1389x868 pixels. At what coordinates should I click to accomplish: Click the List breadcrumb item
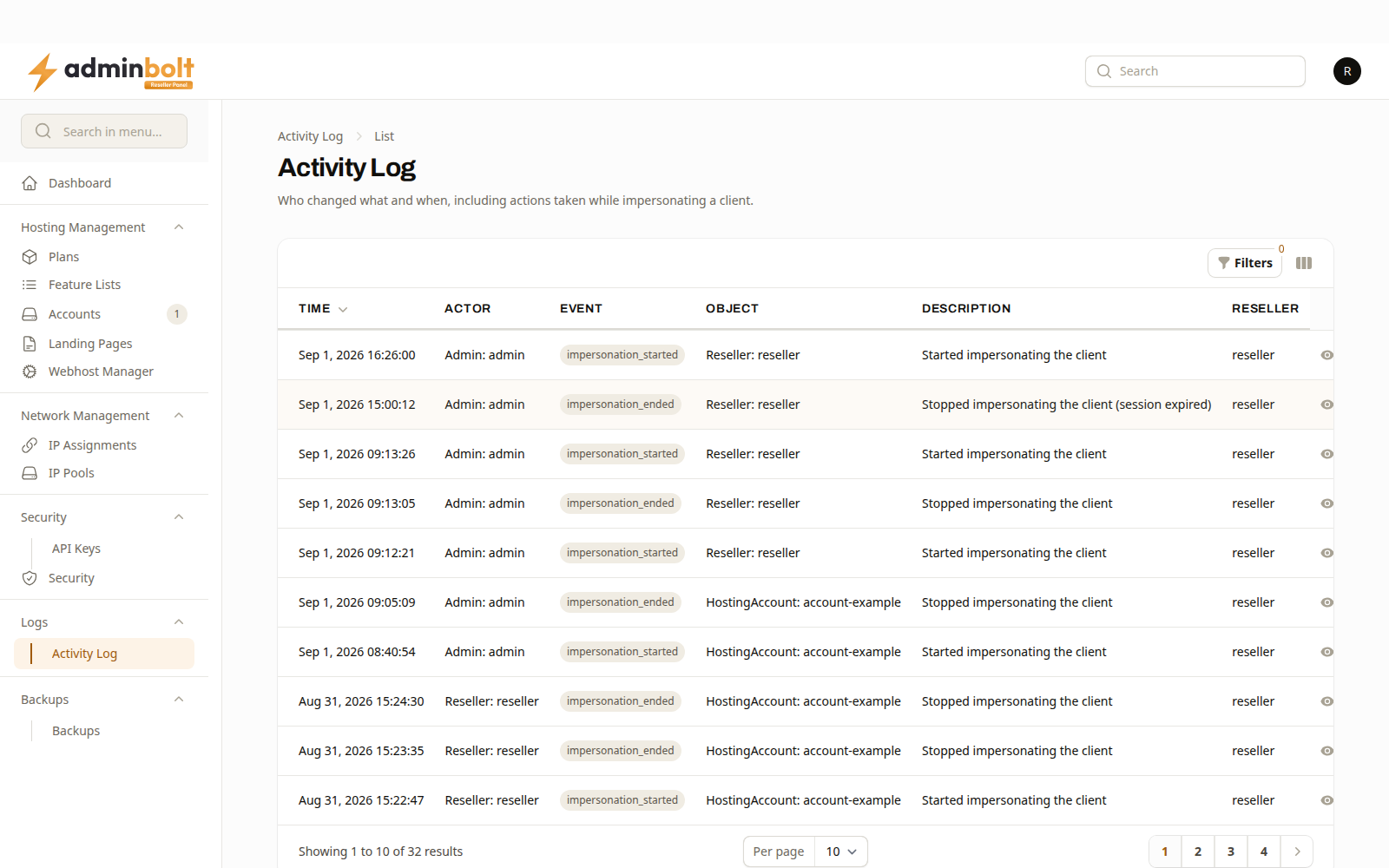pyautogui.click(x=384, y=136)
